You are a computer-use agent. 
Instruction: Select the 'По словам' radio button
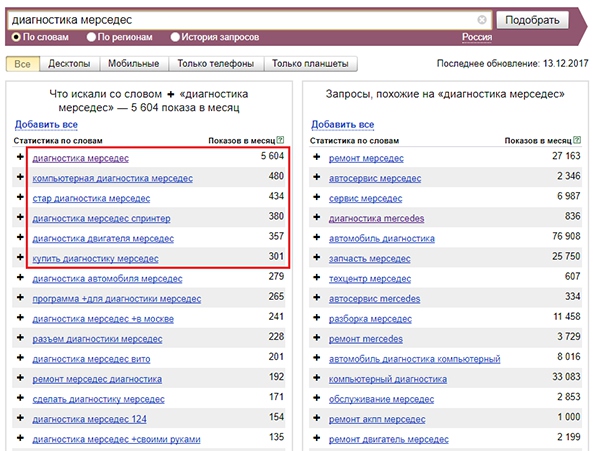pos(16,37)
